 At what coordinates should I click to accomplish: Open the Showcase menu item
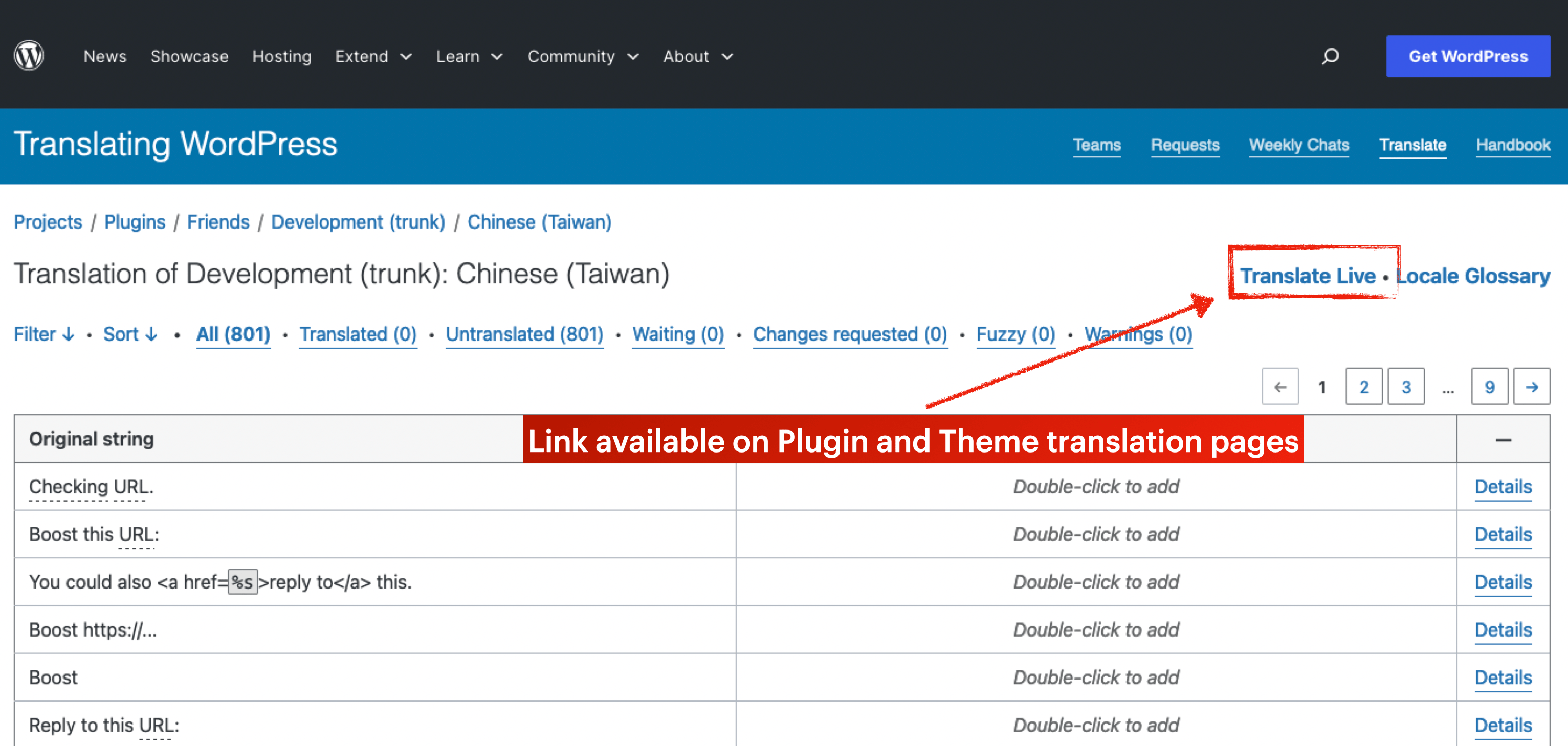point(189,57)
